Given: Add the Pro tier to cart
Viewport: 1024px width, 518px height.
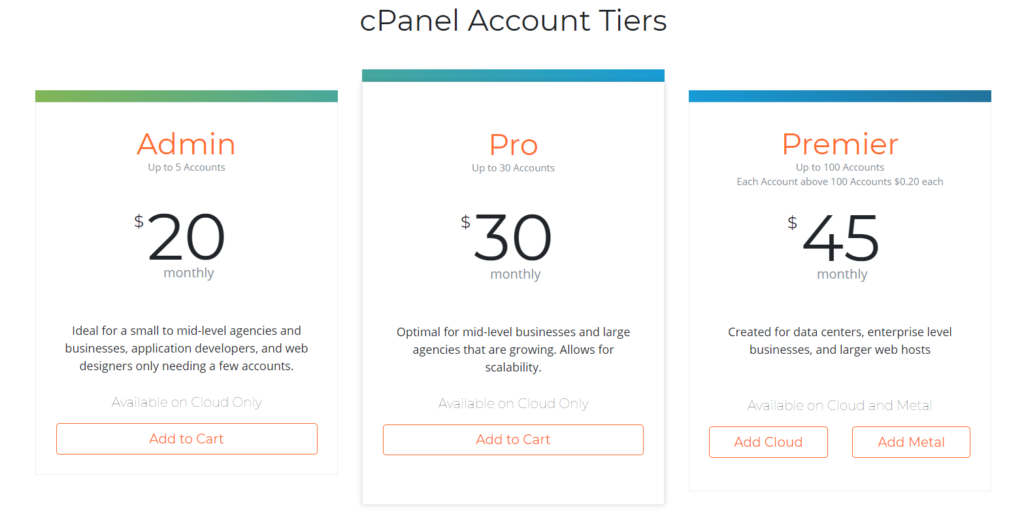Looking at the screenshot, I should (x=513, y=440).
